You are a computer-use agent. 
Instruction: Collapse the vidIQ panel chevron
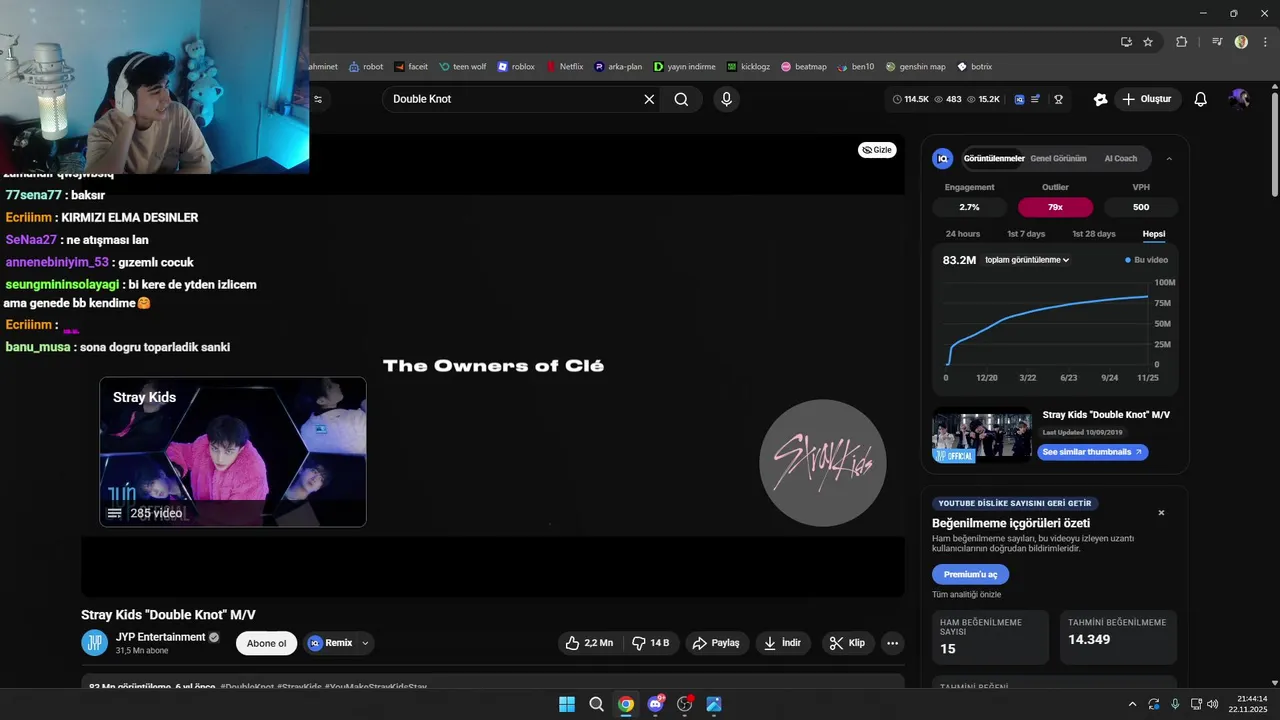1170,158
